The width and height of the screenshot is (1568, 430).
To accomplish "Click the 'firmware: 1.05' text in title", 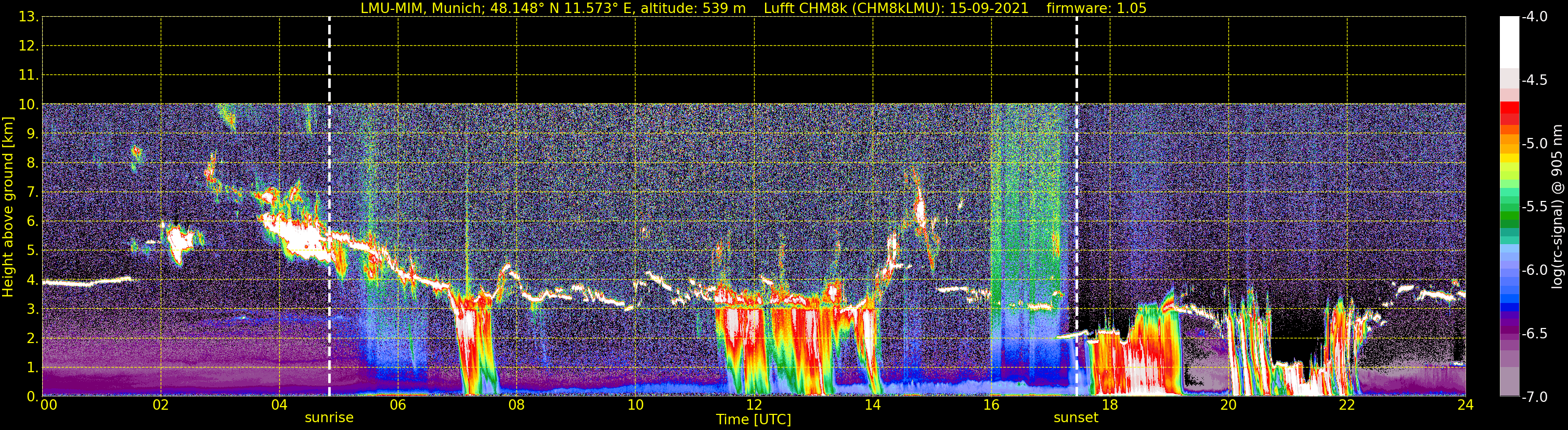I will (1097, 8).
